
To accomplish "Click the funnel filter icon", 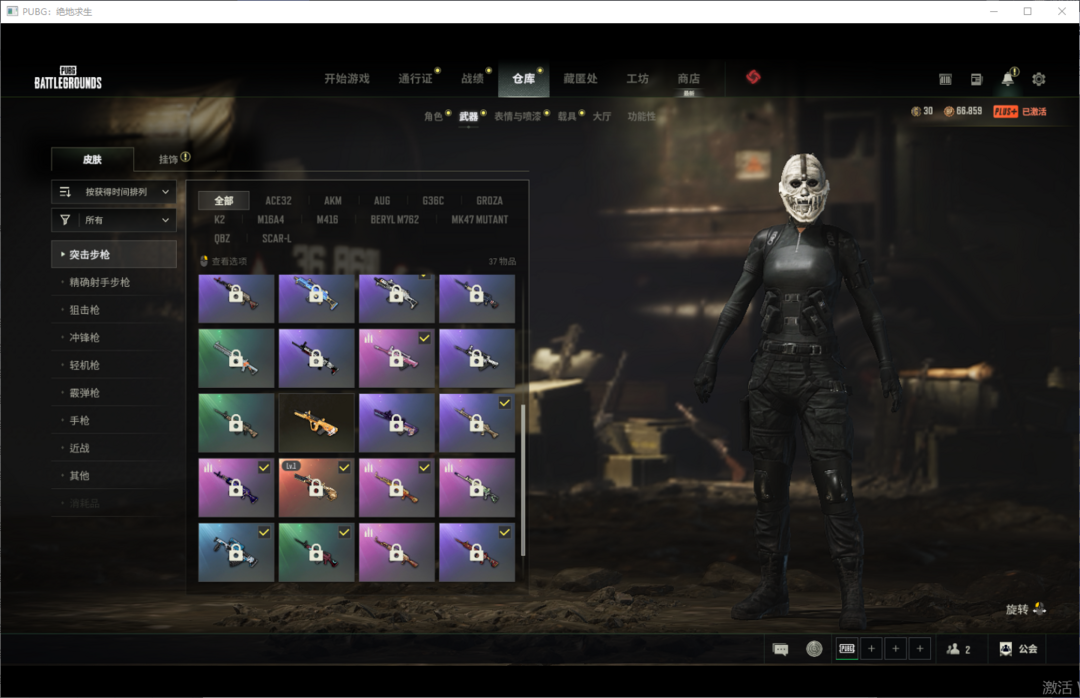I will point(65,220).
